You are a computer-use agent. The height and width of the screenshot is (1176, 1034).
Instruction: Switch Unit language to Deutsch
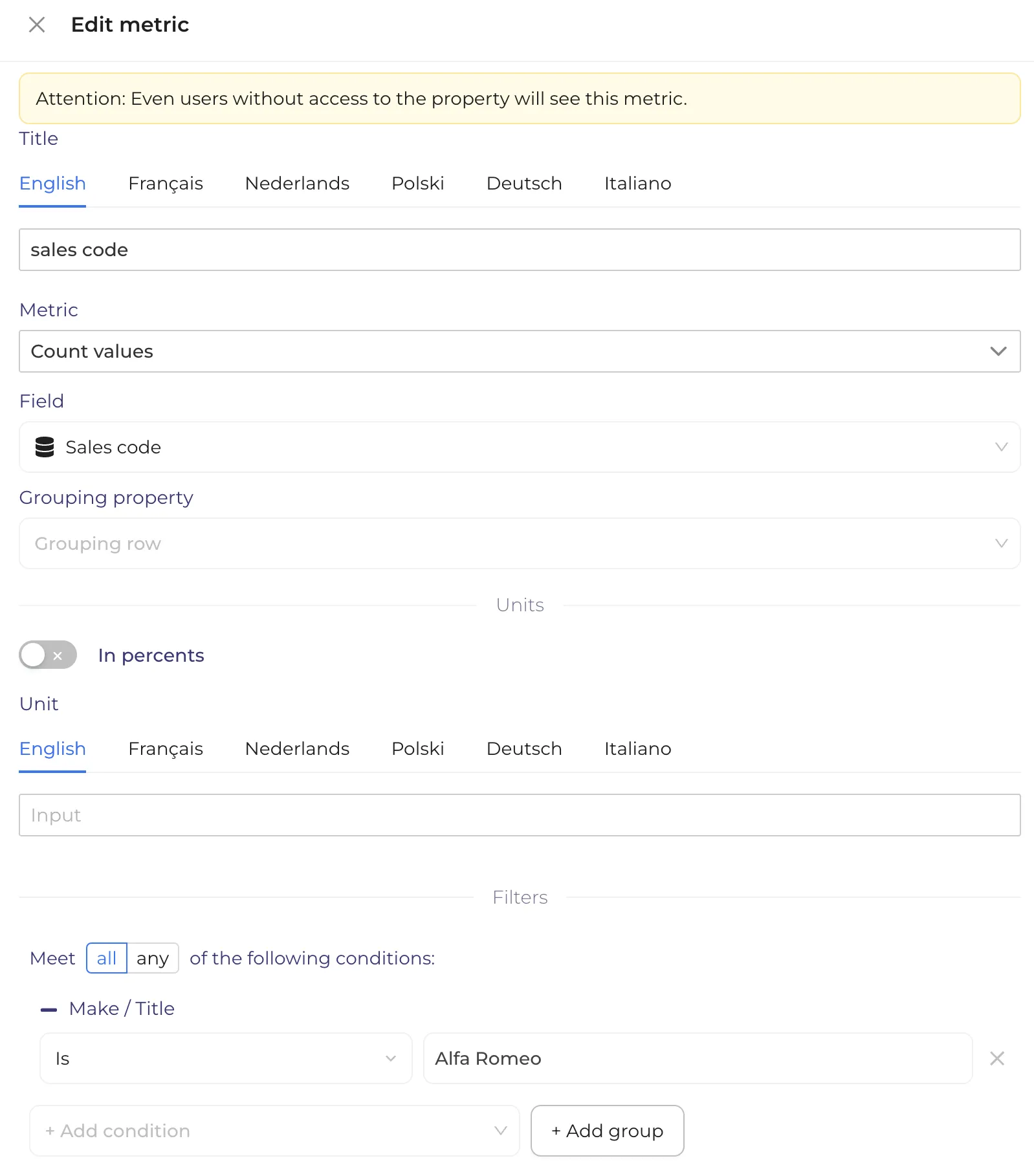[524, 749]
